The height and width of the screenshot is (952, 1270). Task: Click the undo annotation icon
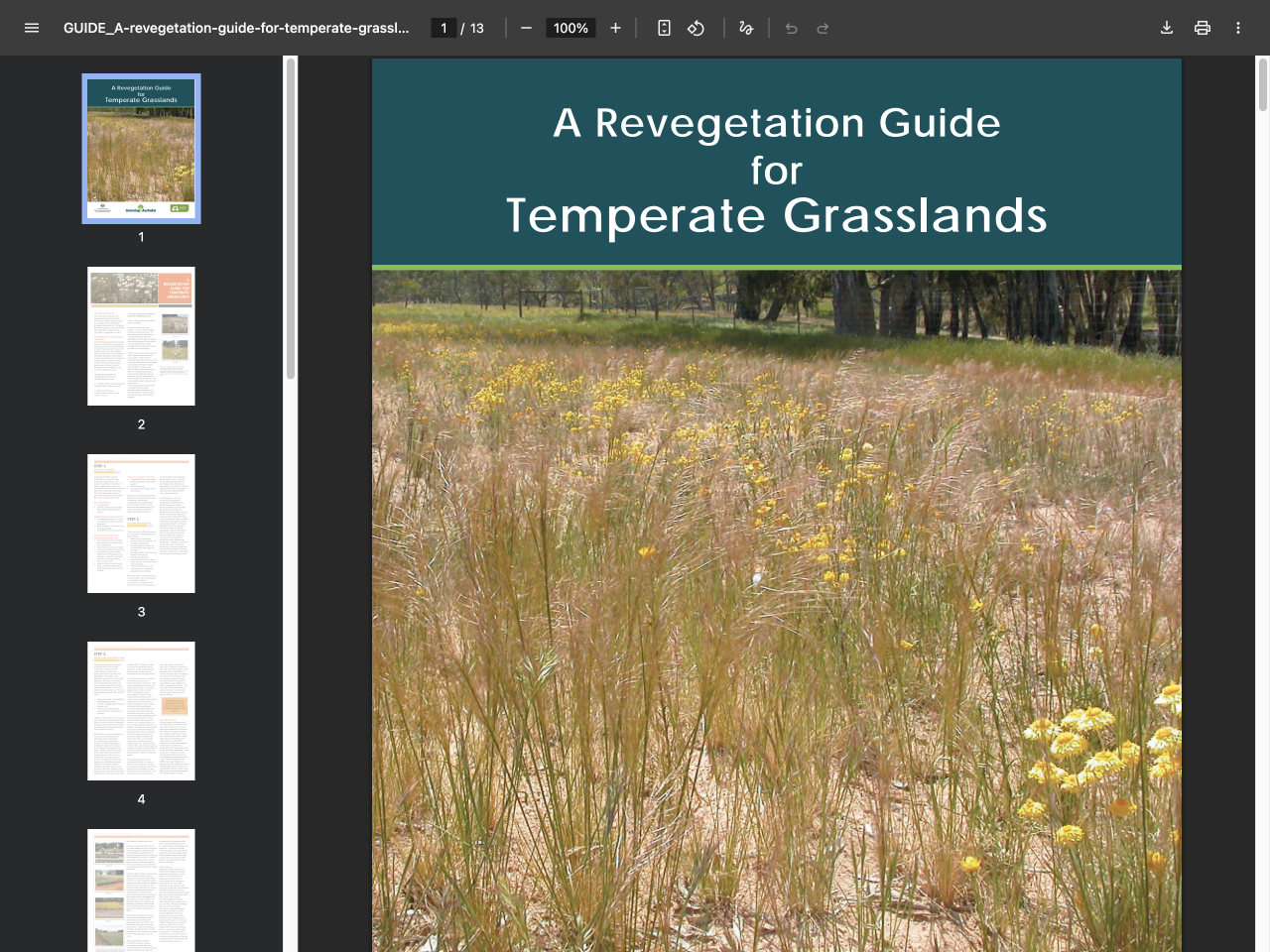[791, 28]
